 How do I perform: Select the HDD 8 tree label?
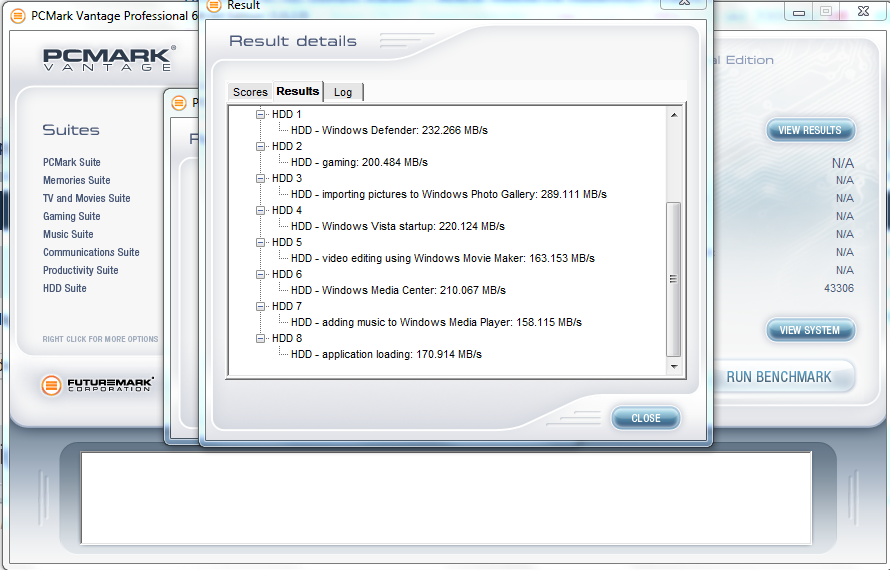(287, 338)
